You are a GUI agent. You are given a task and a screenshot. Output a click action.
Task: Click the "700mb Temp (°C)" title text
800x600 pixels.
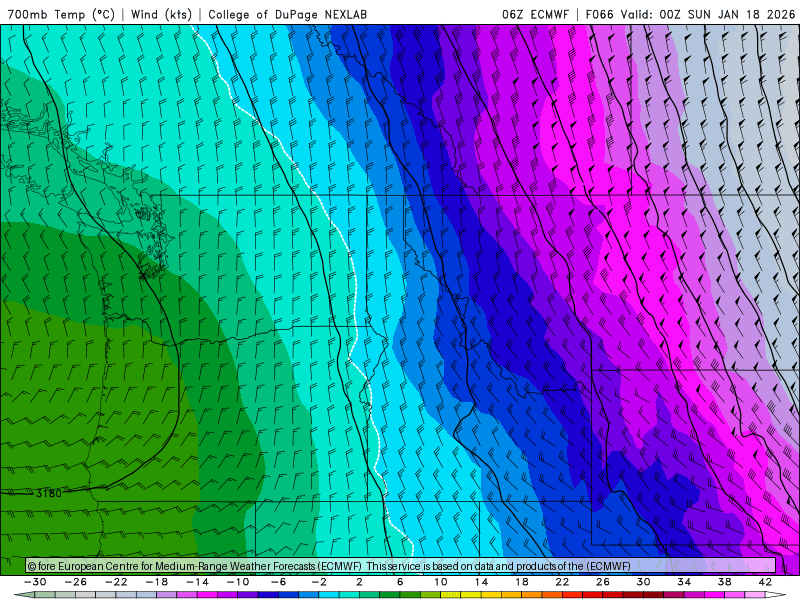tap(61, 14)
